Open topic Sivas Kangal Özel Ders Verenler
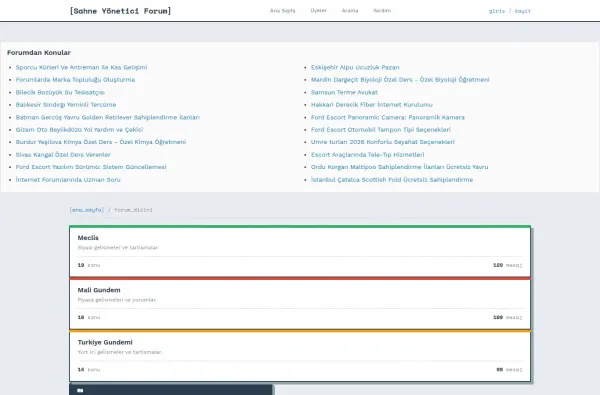 (x=63, y=155)
